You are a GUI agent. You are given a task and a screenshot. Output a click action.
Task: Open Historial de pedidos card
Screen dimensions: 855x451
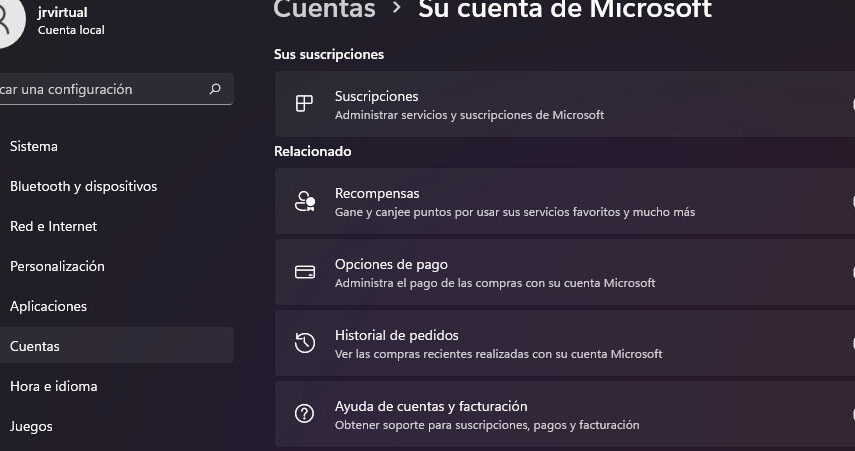(565, 343)
